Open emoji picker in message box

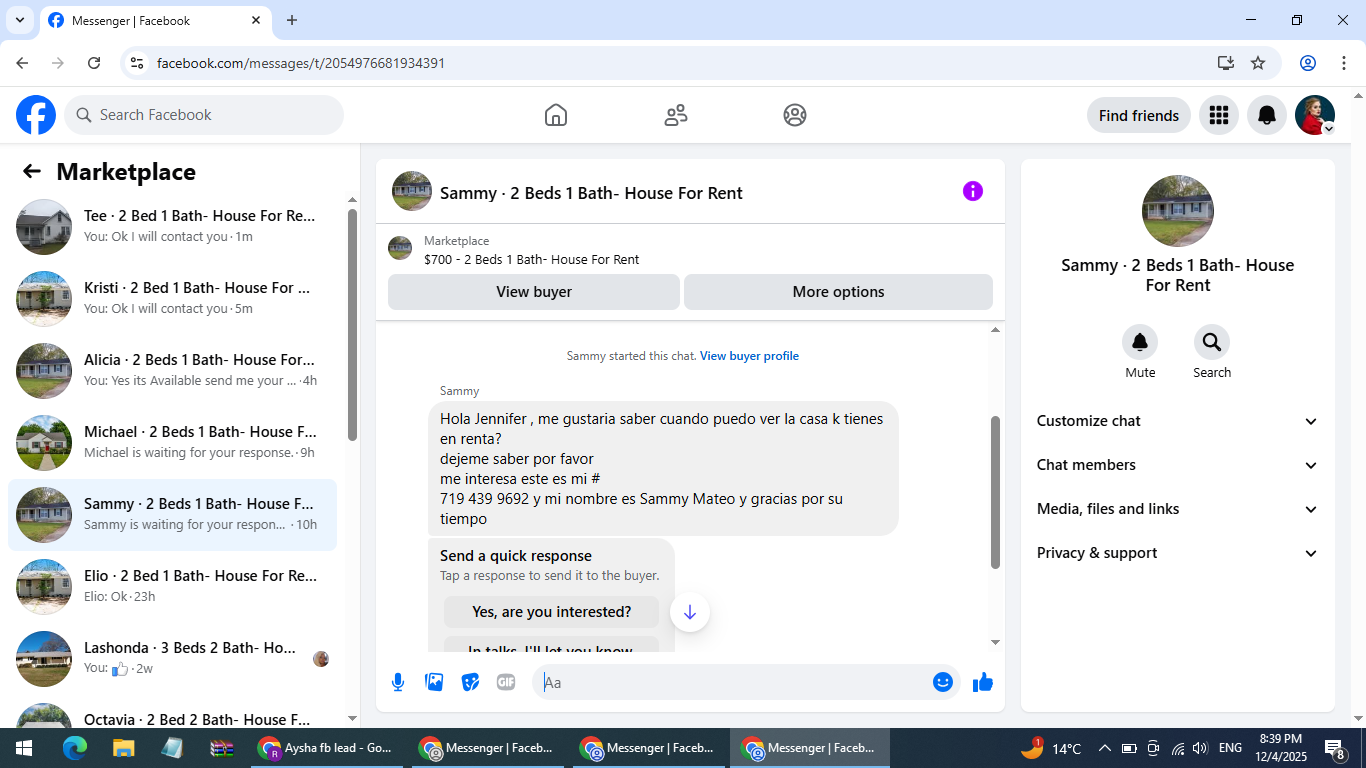pyautogui.click(x=943, y=682)
